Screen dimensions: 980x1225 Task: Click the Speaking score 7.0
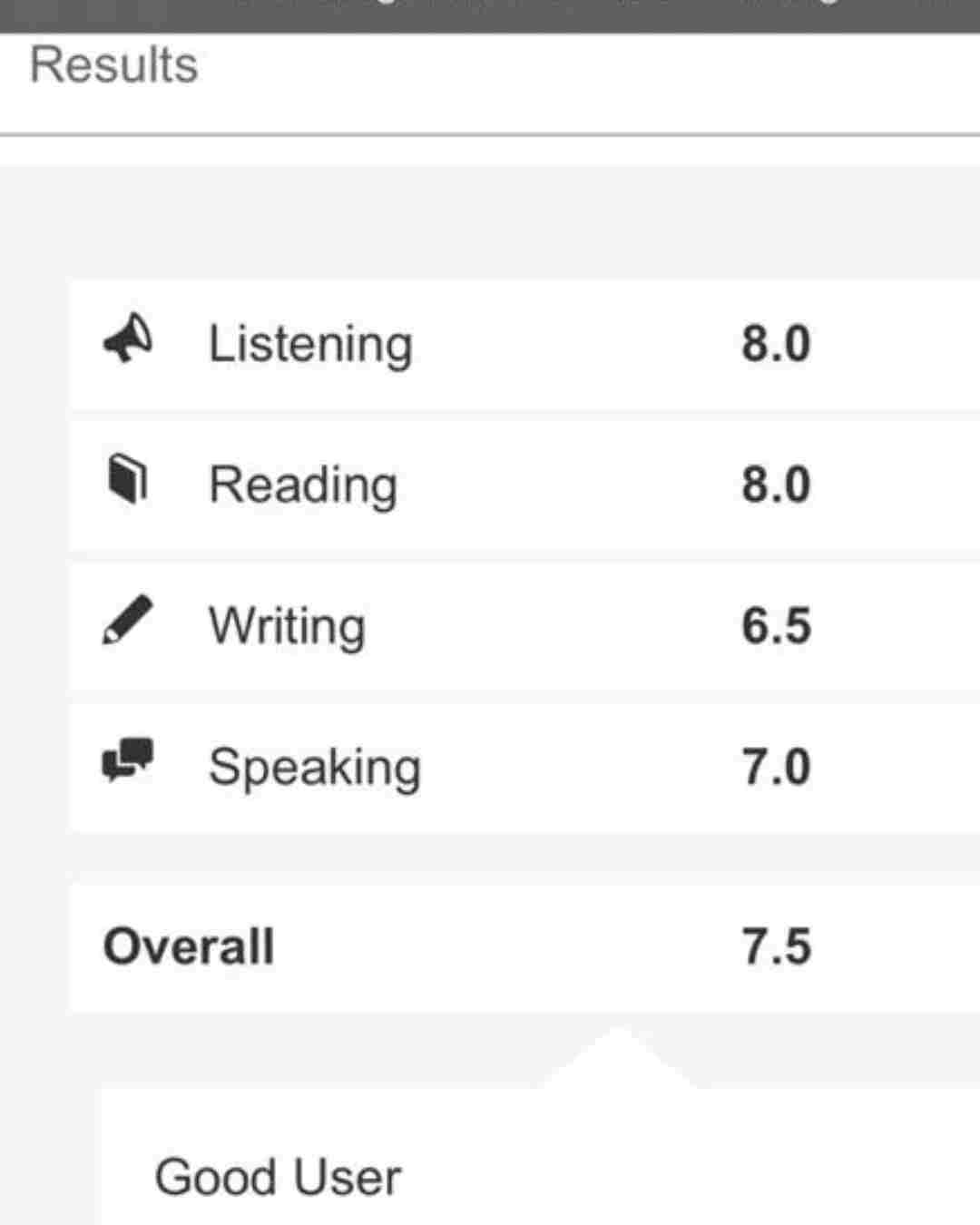(776, 767)
